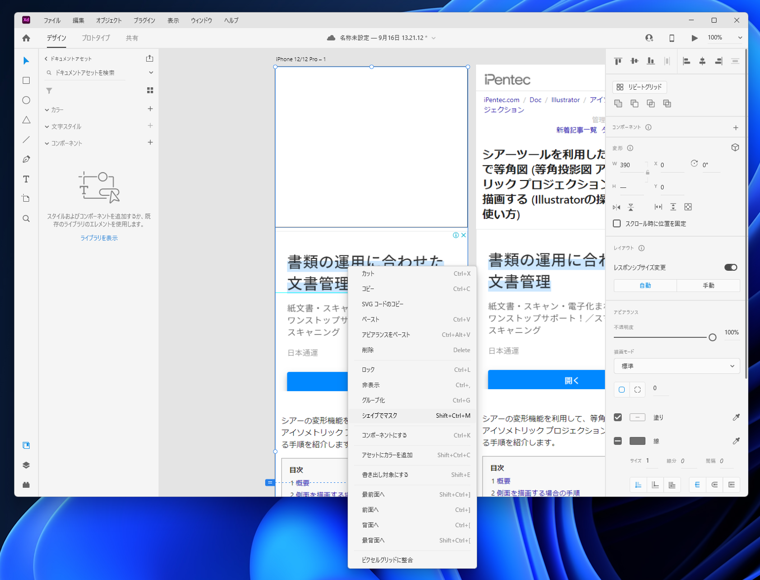This screenshot has width=760, height=580.
Task: Select the Polygon triangle tool
Action: [26, 120]
